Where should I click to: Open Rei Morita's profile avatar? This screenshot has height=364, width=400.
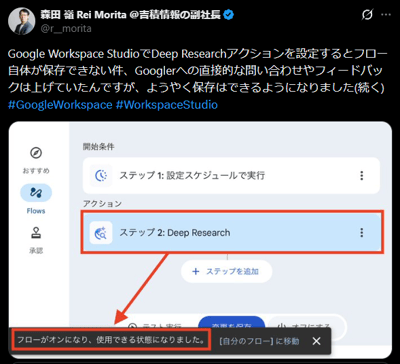[22, 21]
